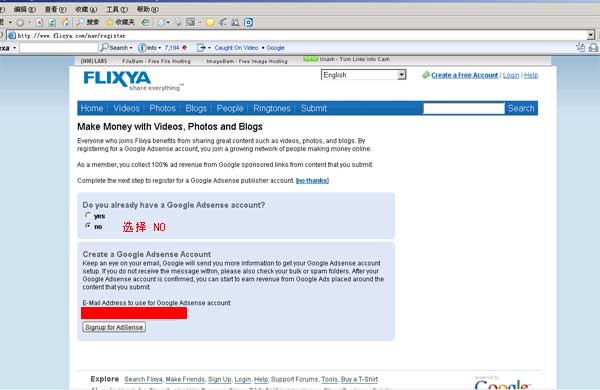Click the page icon in address bar
Image resolution: width=600 pixels, height=390 pixels.
coord(12,35)
